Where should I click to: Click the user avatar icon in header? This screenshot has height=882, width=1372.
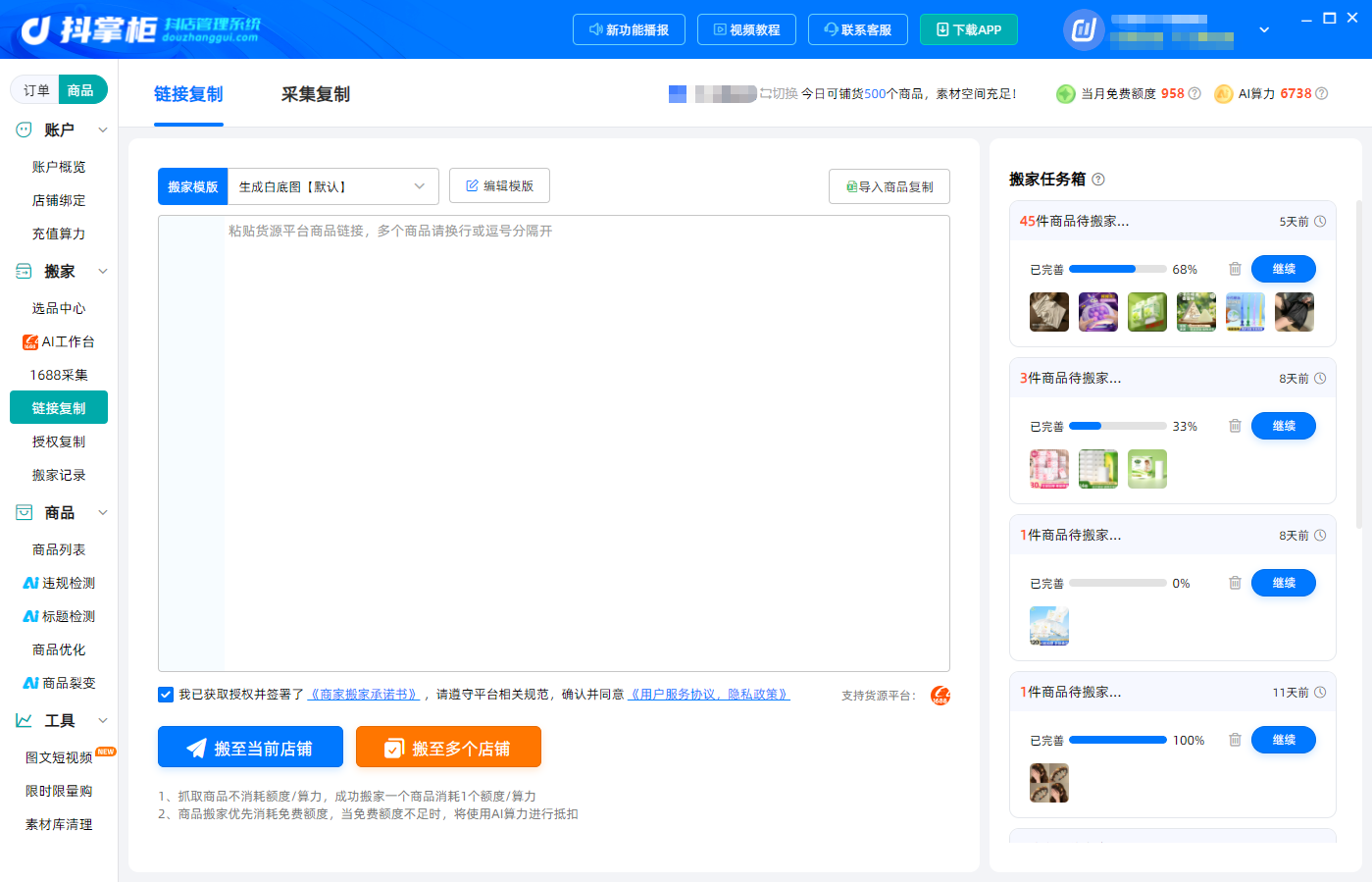1084,29
